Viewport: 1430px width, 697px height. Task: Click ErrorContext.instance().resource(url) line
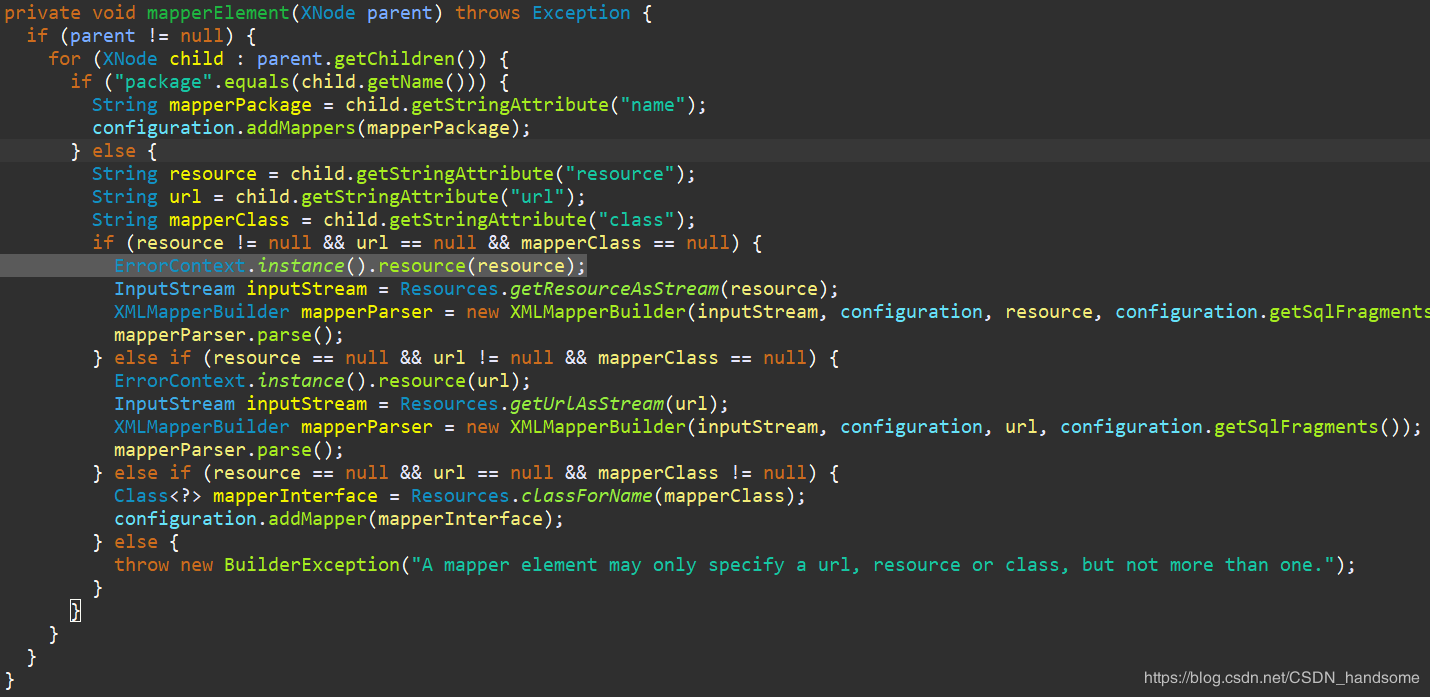[322, 381]
